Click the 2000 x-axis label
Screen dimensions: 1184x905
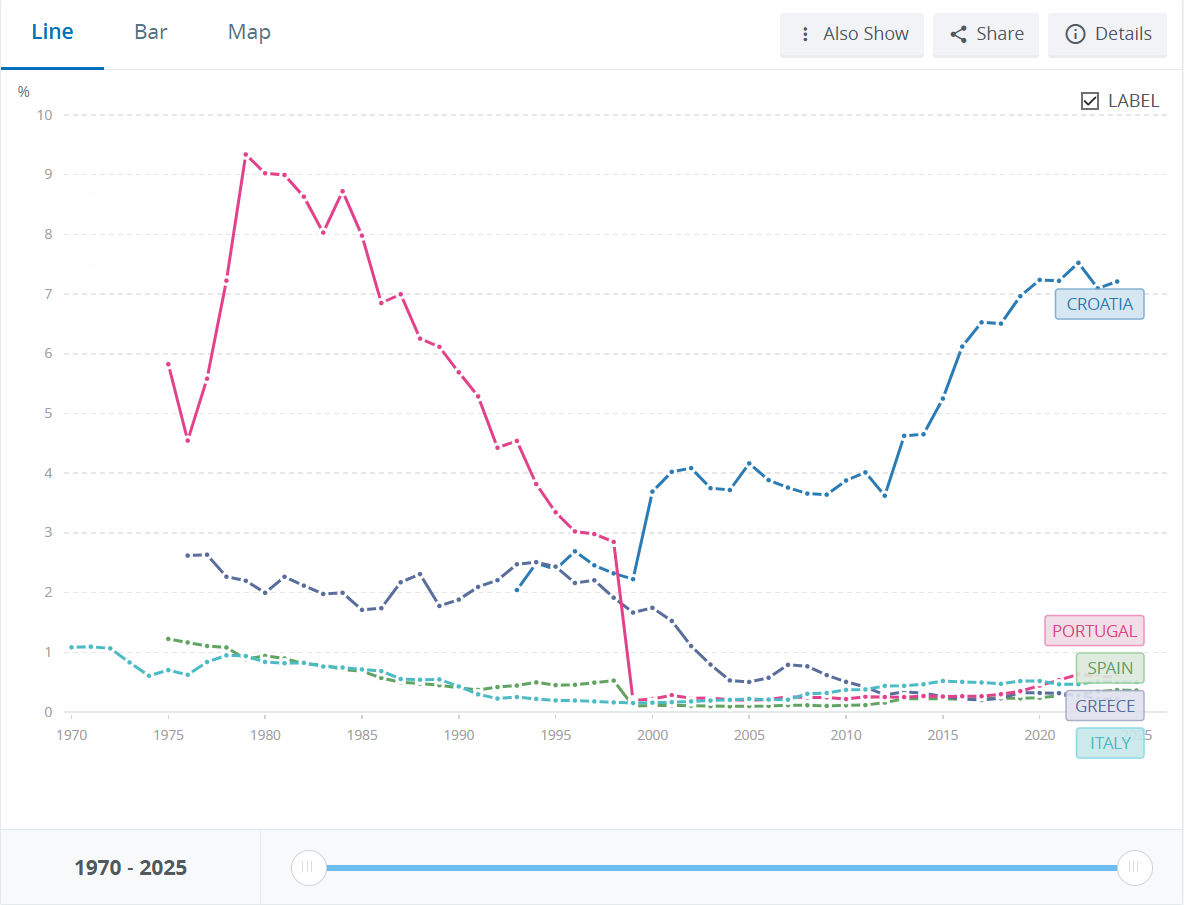652,735
